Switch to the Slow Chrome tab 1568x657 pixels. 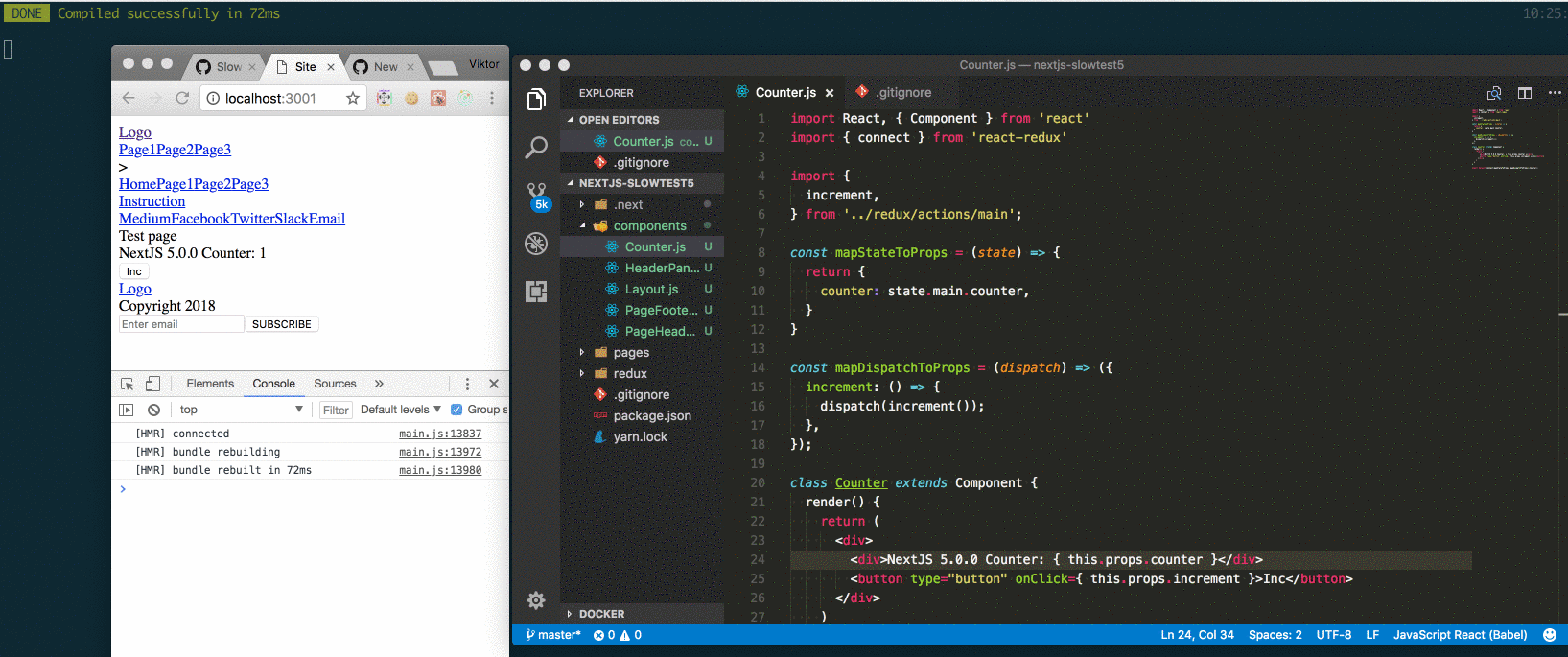point(223,67)
